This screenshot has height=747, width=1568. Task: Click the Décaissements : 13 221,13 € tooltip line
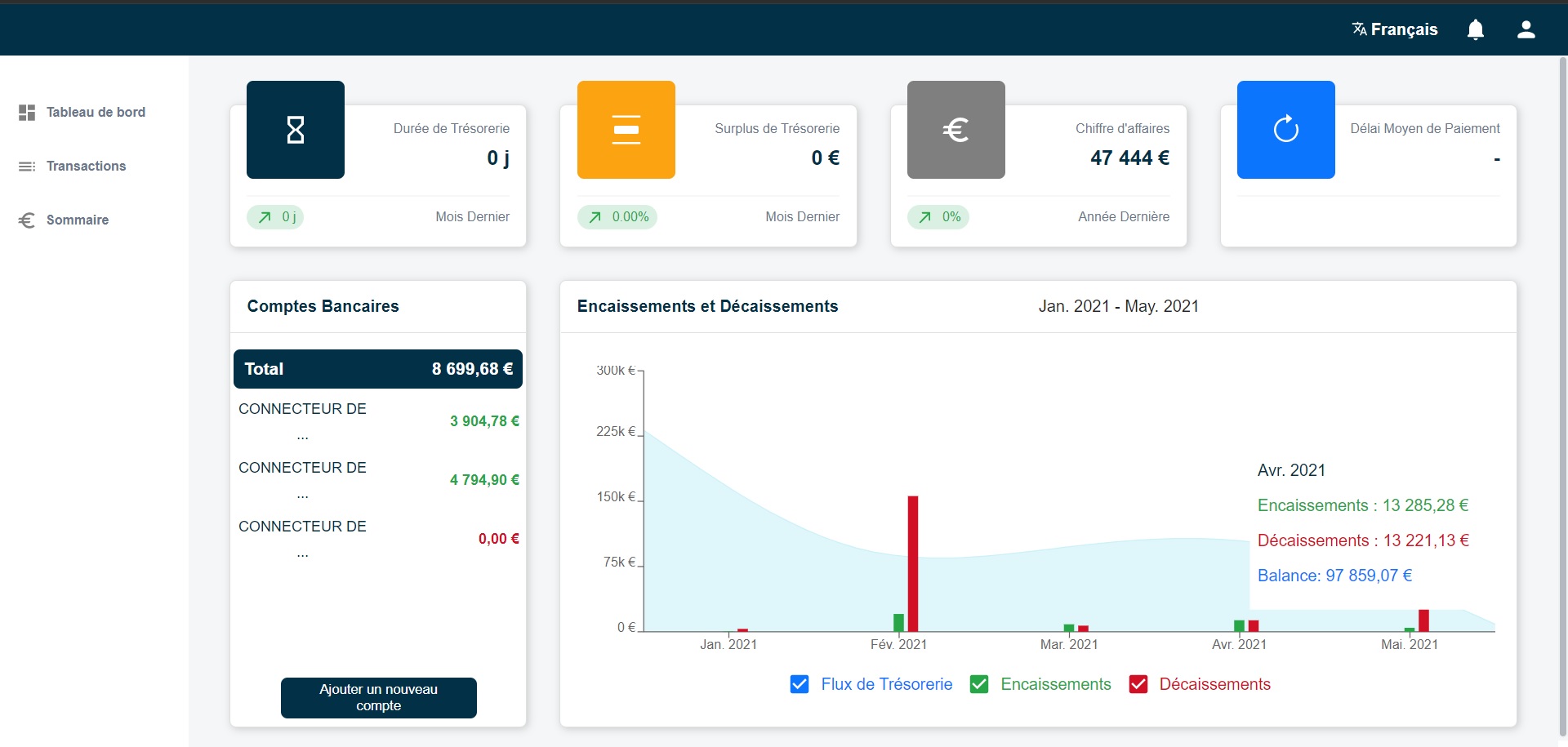click(x=1364, y=540)
